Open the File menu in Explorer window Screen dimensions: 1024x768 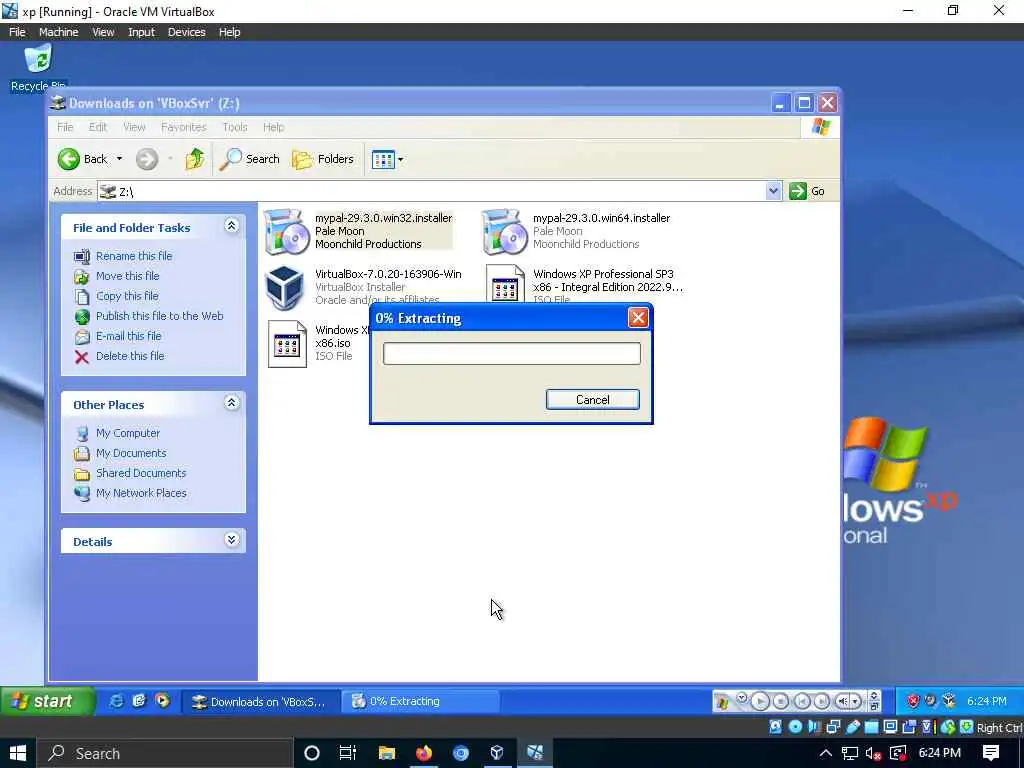tap(65, 127)
